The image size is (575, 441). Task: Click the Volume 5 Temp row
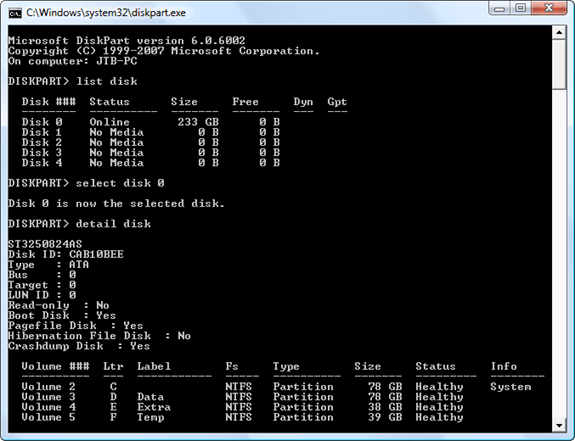242,417
